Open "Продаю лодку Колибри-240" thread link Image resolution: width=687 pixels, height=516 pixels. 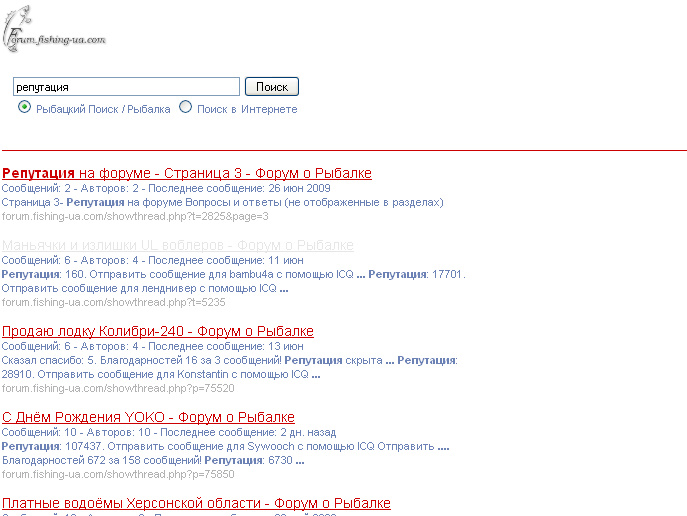[158, 331]
